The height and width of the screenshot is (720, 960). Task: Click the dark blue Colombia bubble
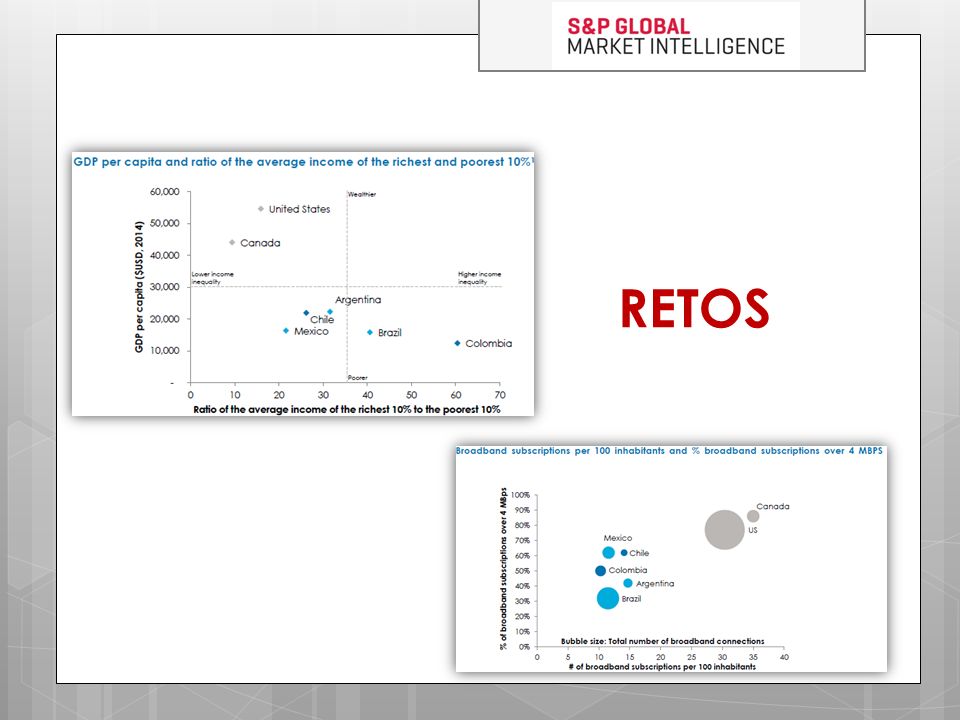601,571
